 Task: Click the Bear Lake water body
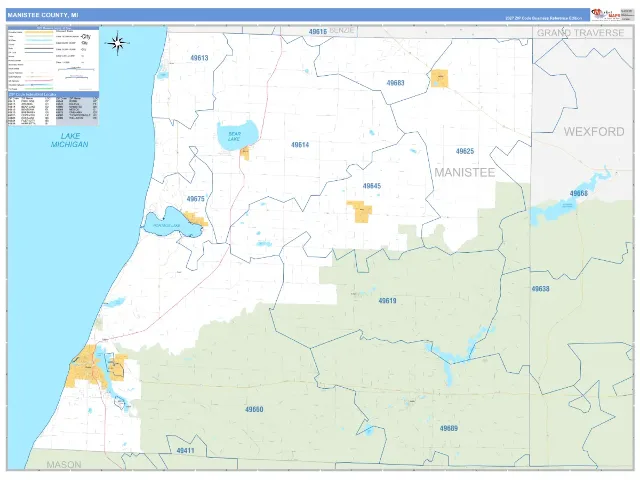click(x=236, y=135)
